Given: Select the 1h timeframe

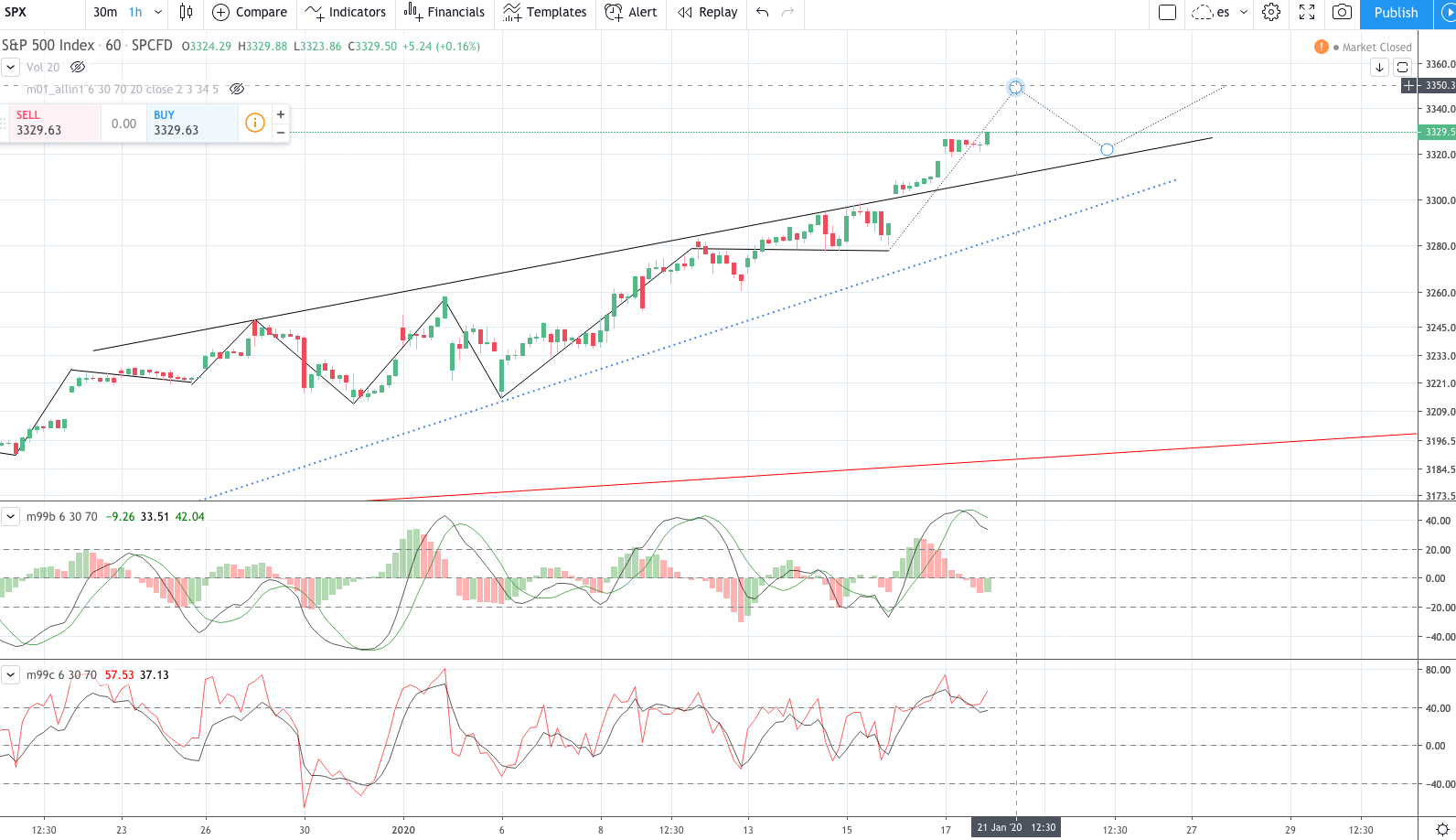Looking at the screenshot, I should pos(135,12).
